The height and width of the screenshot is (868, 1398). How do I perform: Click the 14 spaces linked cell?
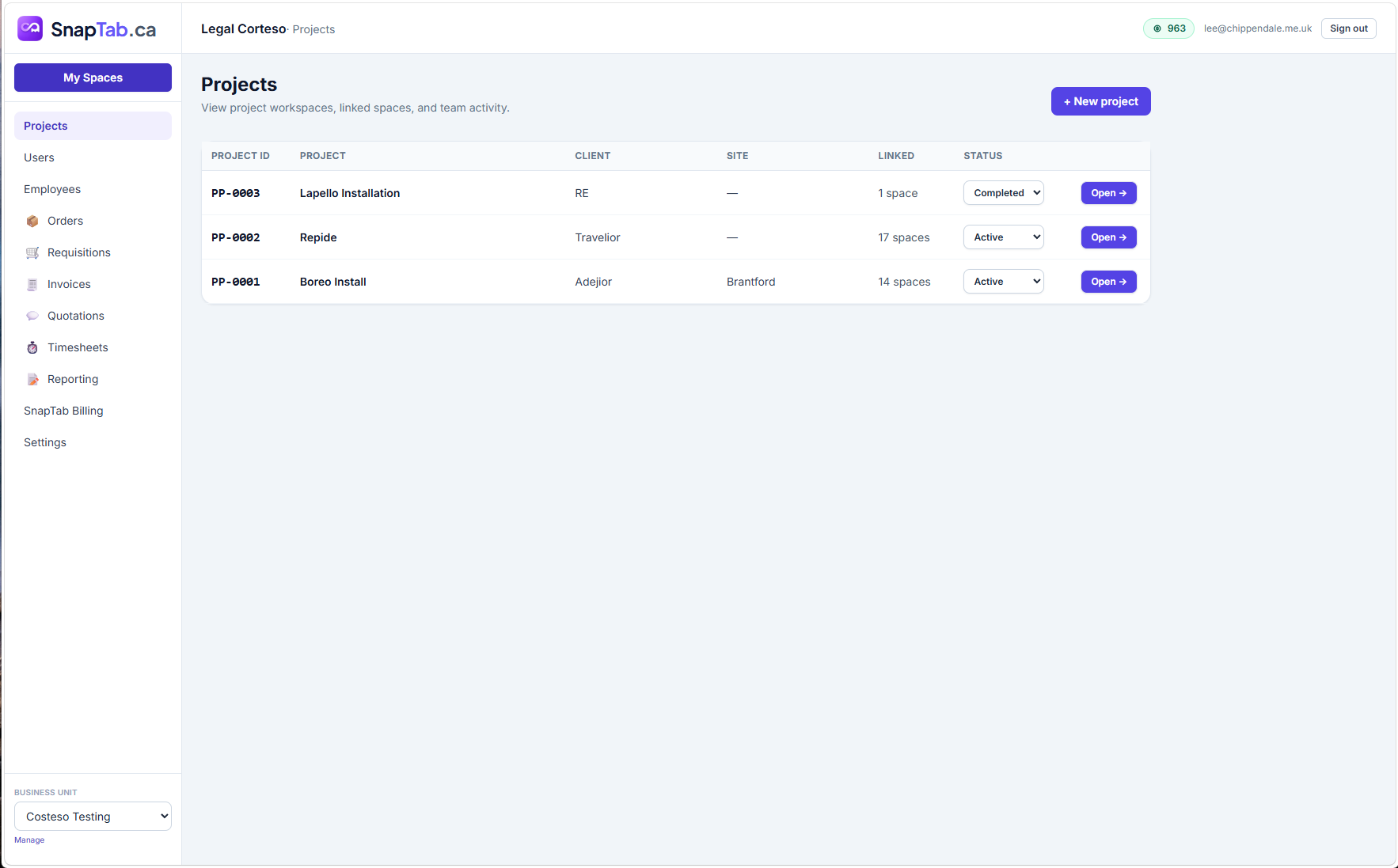coord(904,282)
